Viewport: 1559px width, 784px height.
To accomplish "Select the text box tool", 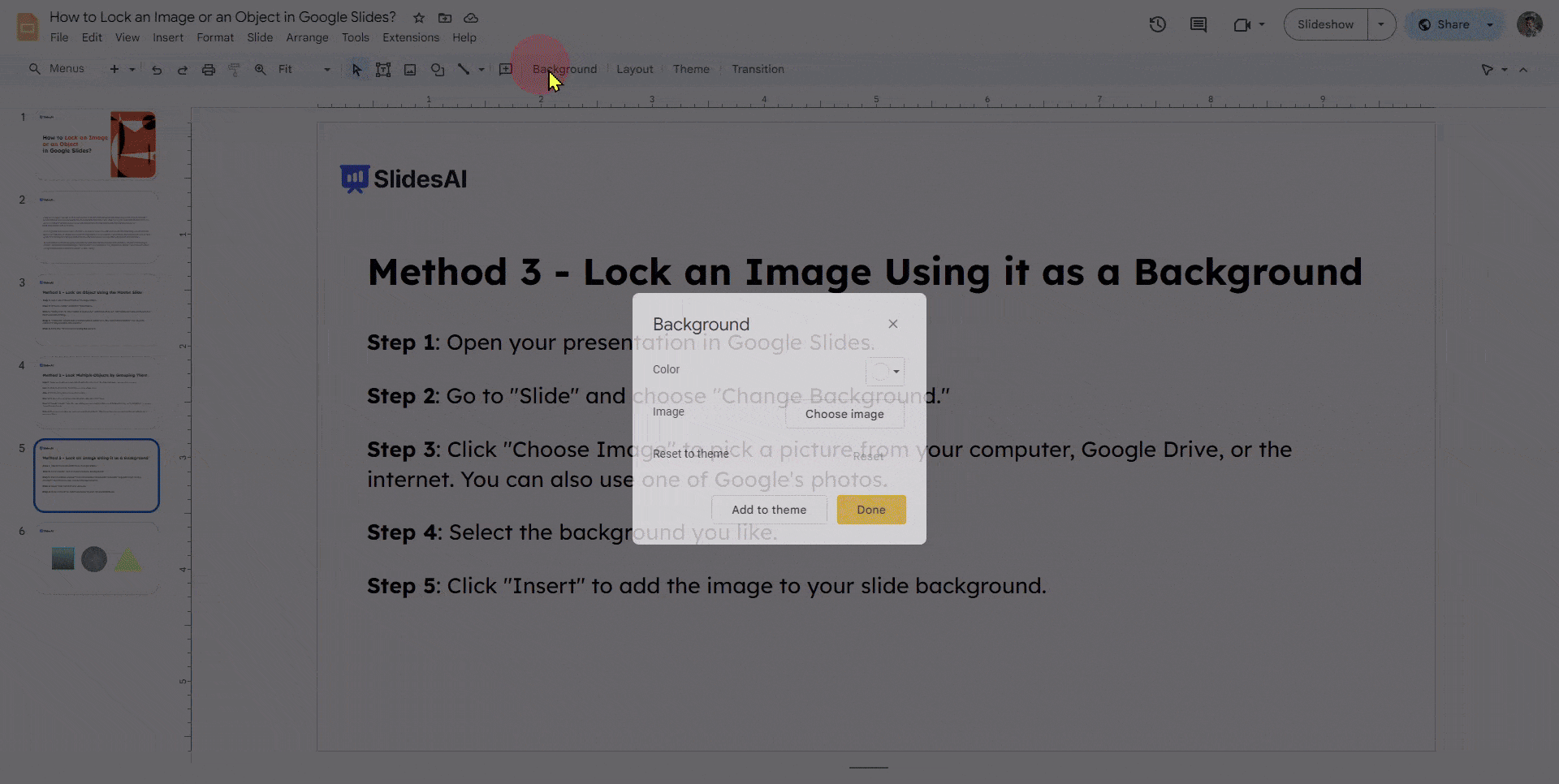I will point(383,70).
